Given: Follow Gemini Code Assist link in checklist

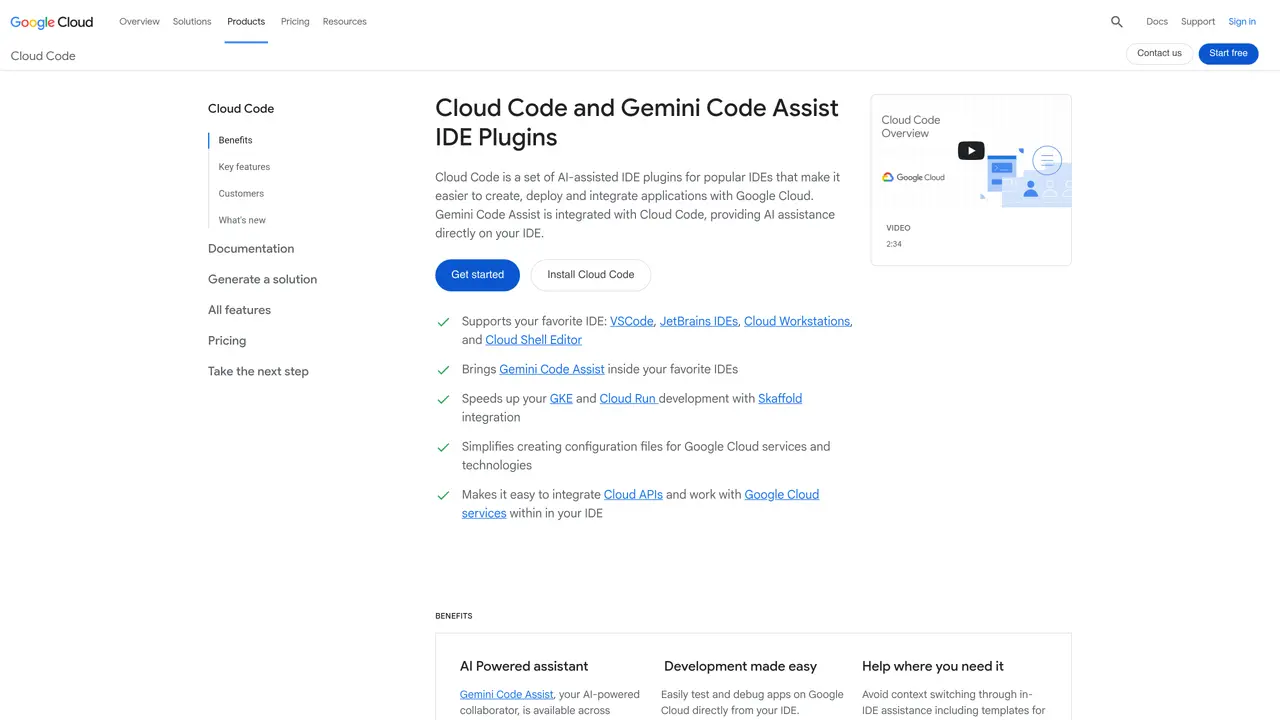Looking at the screenshot, I should coord(552,369).
